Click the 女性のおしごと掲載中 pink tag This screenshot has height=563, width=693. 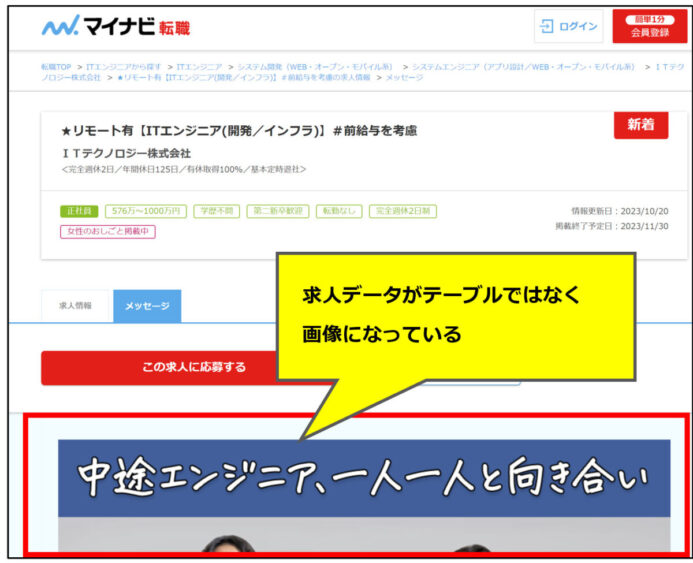pyautogui.click(x=108, y=232)
